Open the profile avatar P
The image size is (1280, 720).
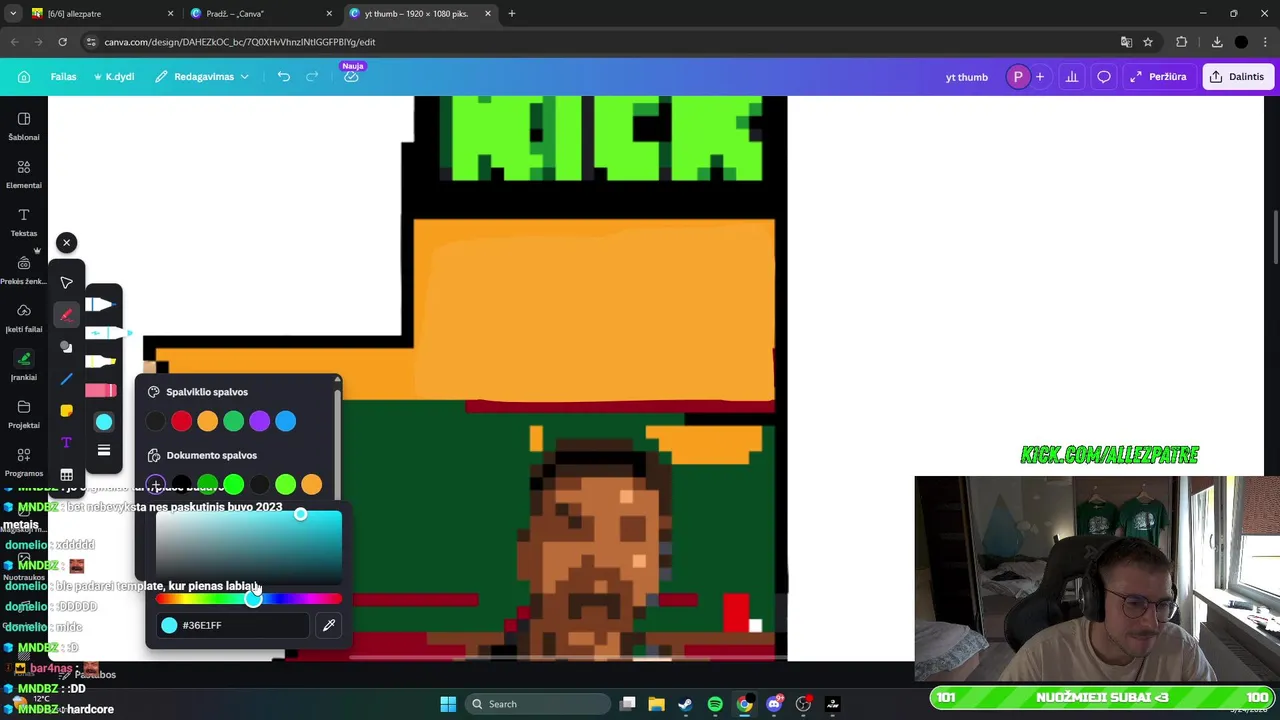[1018, 77]
